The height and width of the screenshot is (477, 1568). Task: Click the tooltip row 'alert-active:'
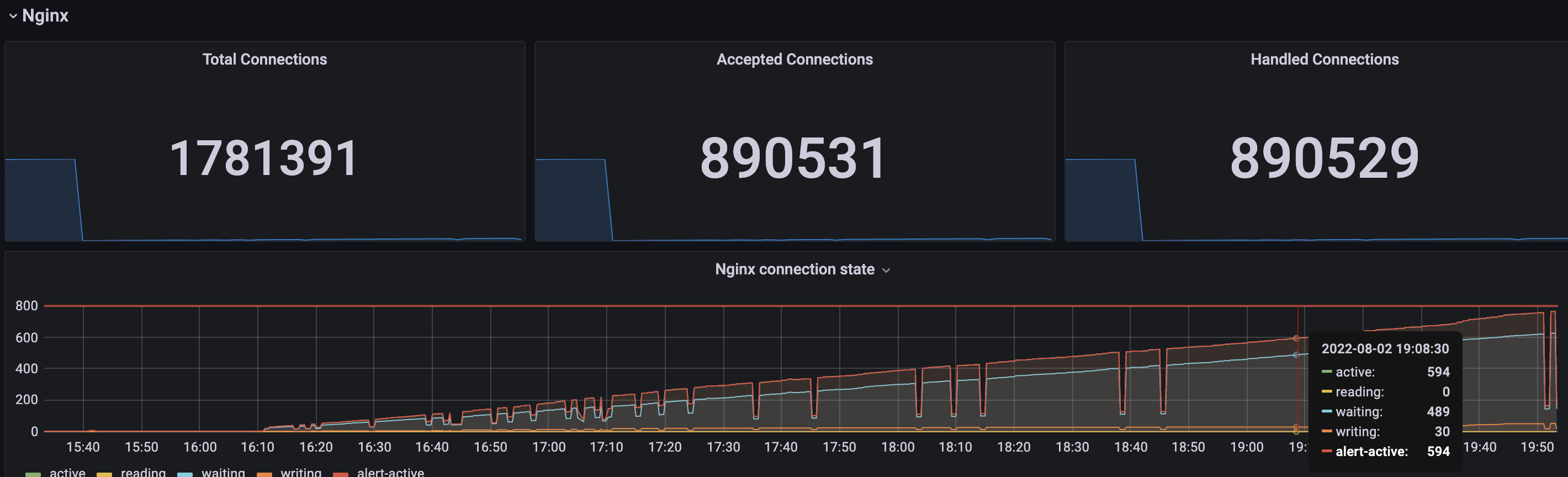[1385, 452]
